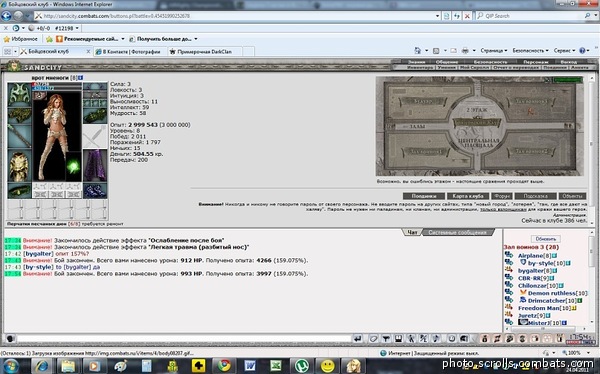Expand Получить больше до... dropdown arrow
600x374 pixels.
pyautogui.click(x=196, y=39)
